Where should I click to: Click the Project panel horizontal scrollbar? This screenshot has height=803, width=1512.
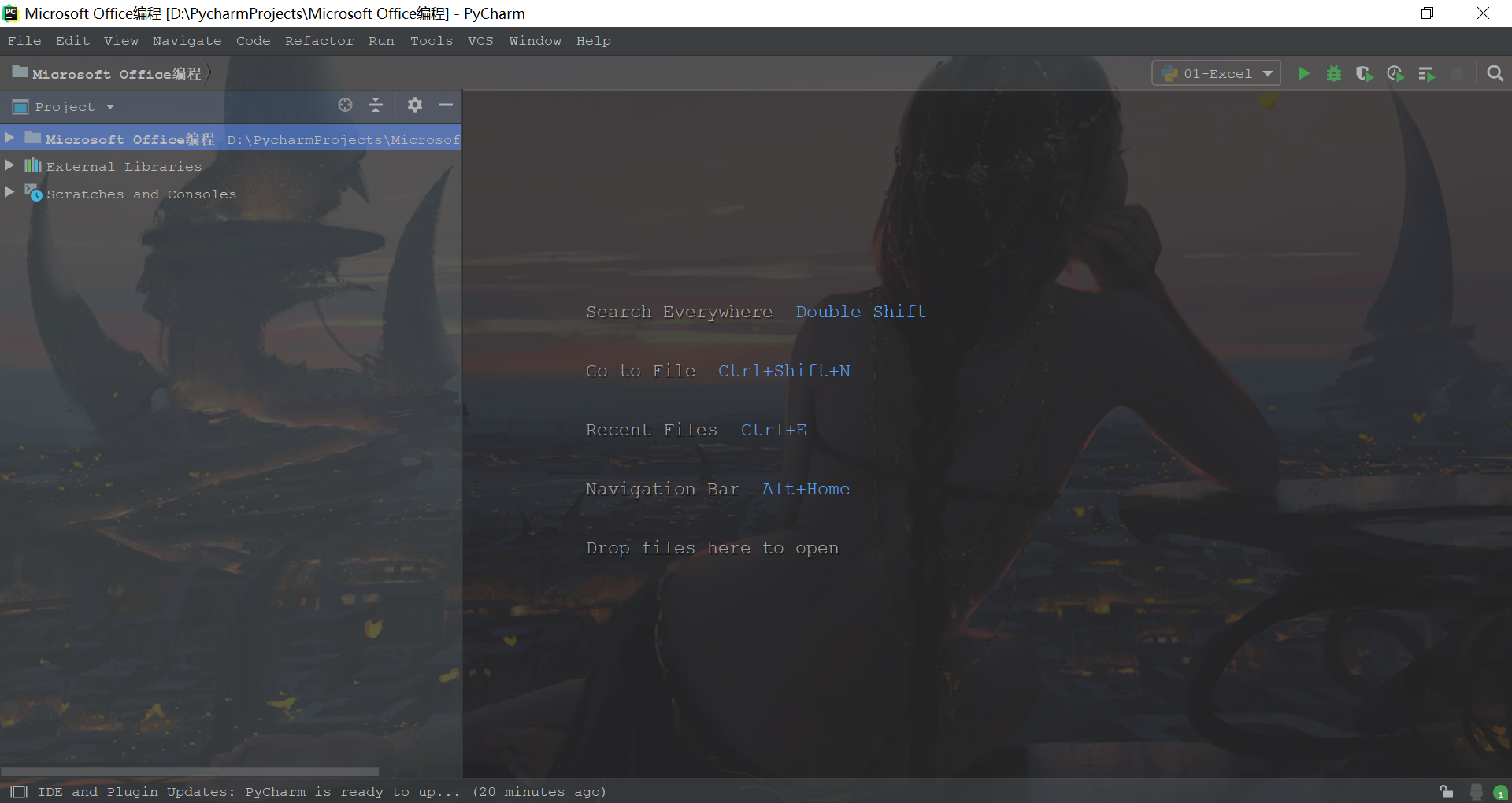pyautogui.click(x=189, y=772)
